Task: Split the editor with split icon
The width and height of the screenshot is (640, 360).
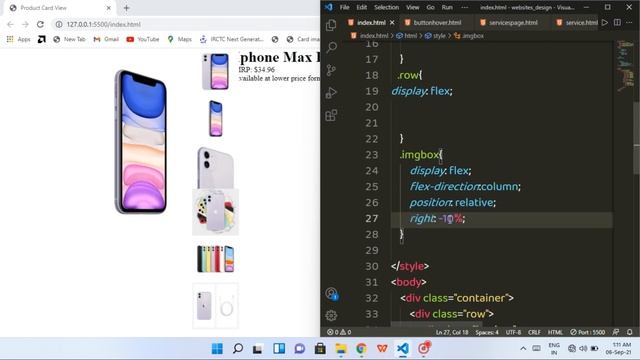Action: (x=617, y=22)
